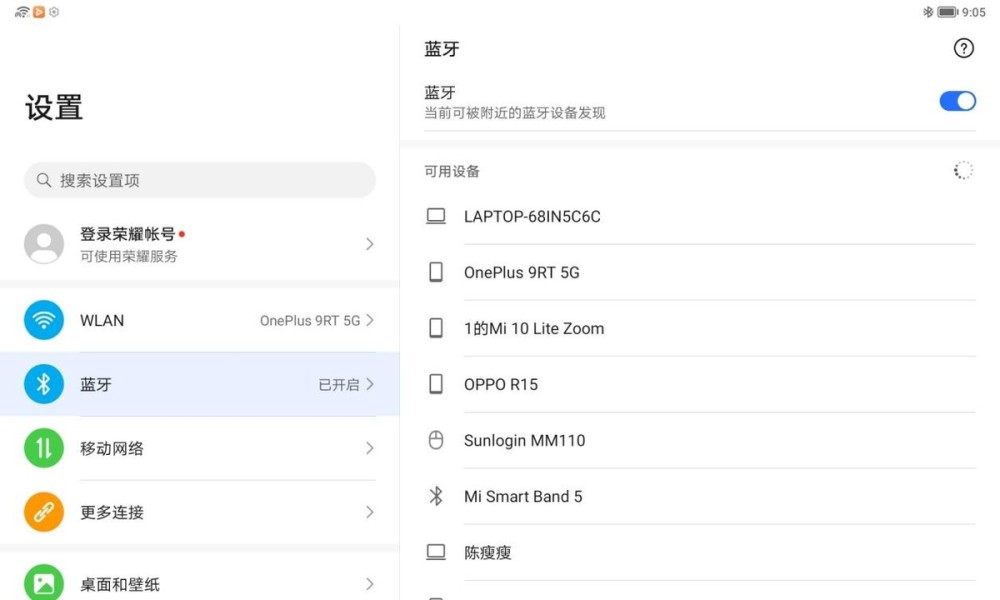The height and width of the screenshot is (600, 1000).
Task: Tap the WLAN row chevron arrow
Action: click(x=369, y=320)
